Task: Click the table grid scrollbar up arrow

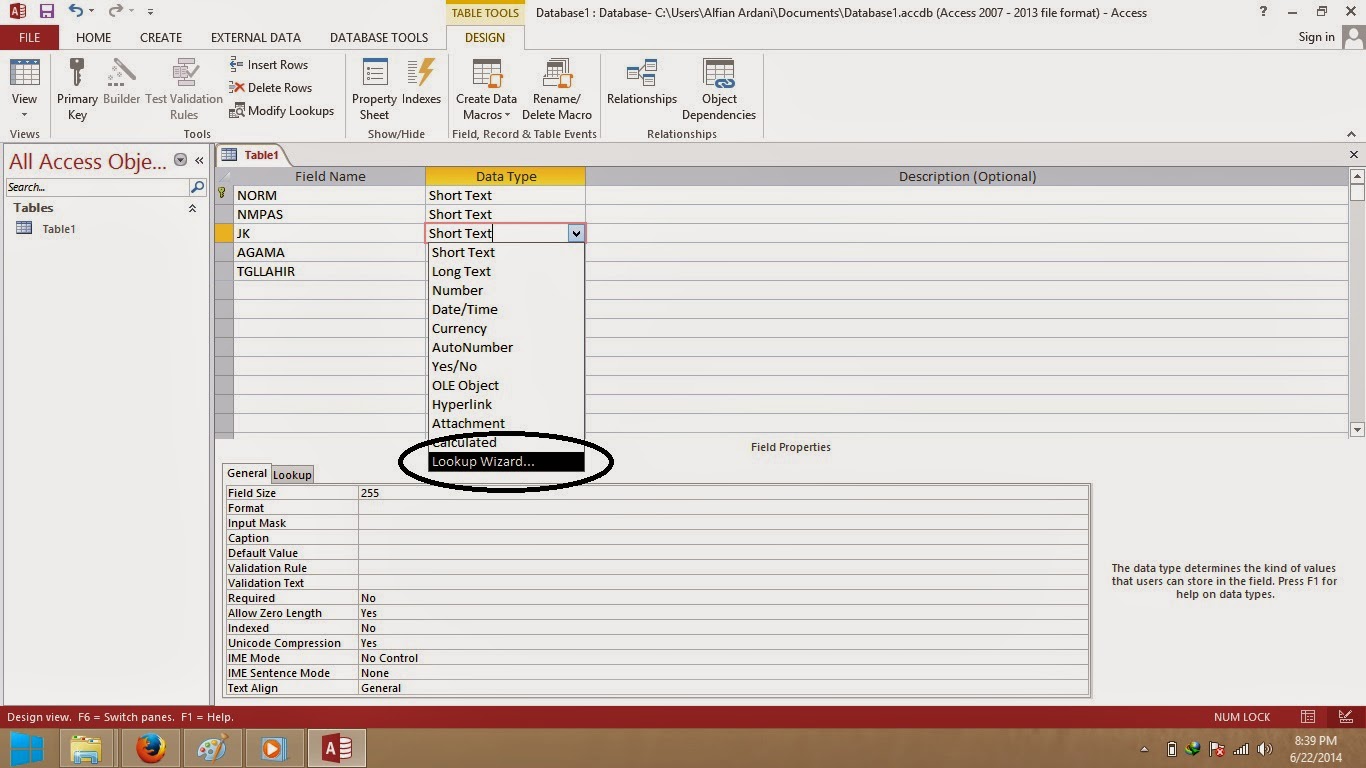Action: click(x=1357, y=176)
